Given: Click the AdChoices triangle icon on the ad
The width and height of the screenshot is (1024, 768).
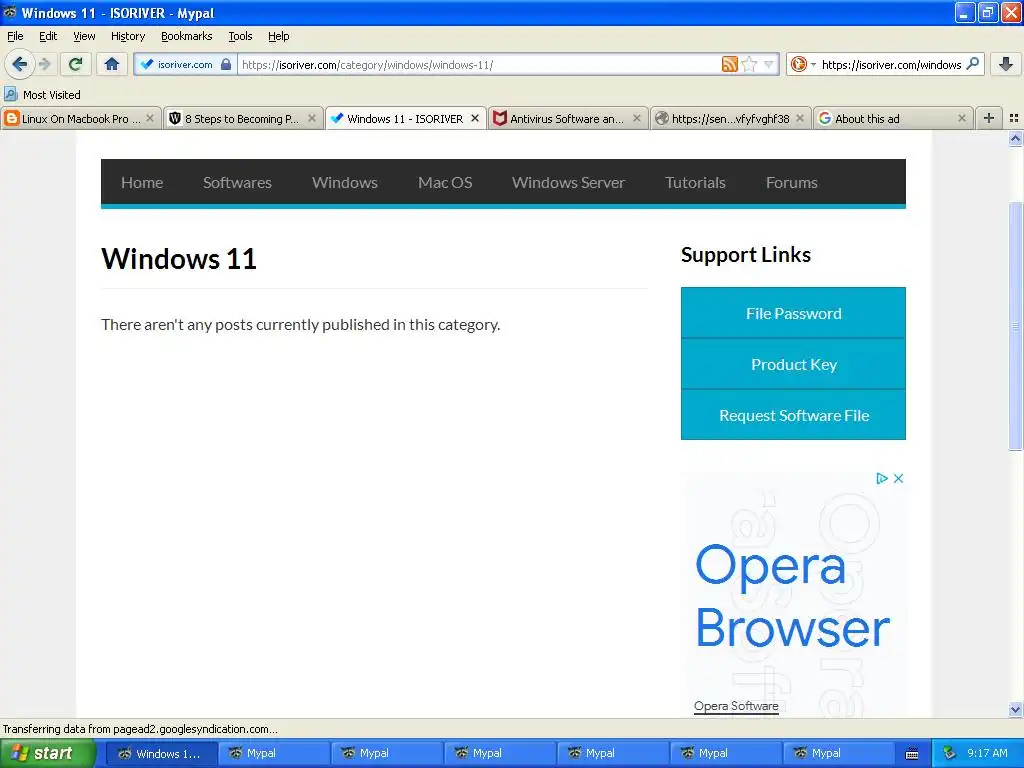Looking at the screenshot, I should pos(882,478).
